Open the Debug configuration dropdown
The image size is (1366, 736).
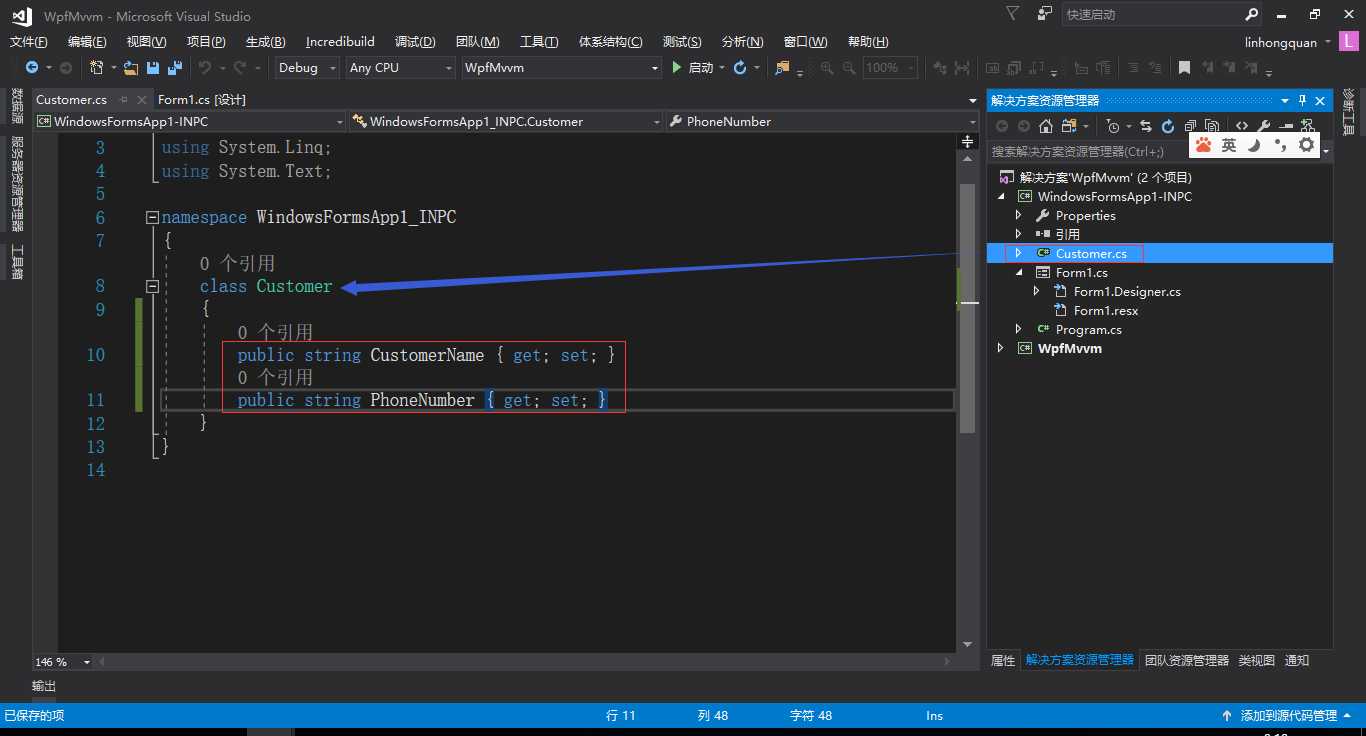point(306,67)
